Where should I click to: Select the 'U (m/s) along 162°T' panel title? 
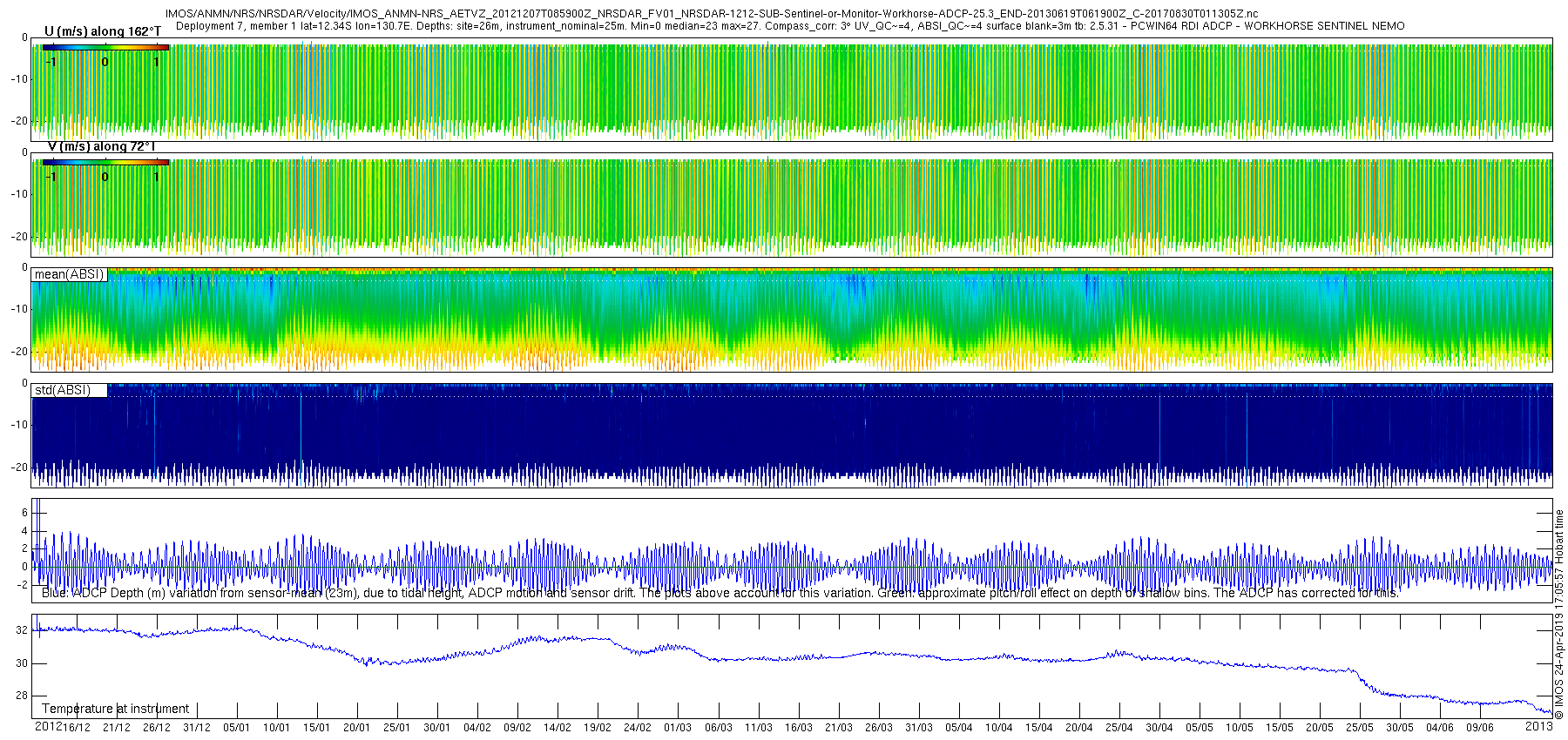(x=103, y=32)
